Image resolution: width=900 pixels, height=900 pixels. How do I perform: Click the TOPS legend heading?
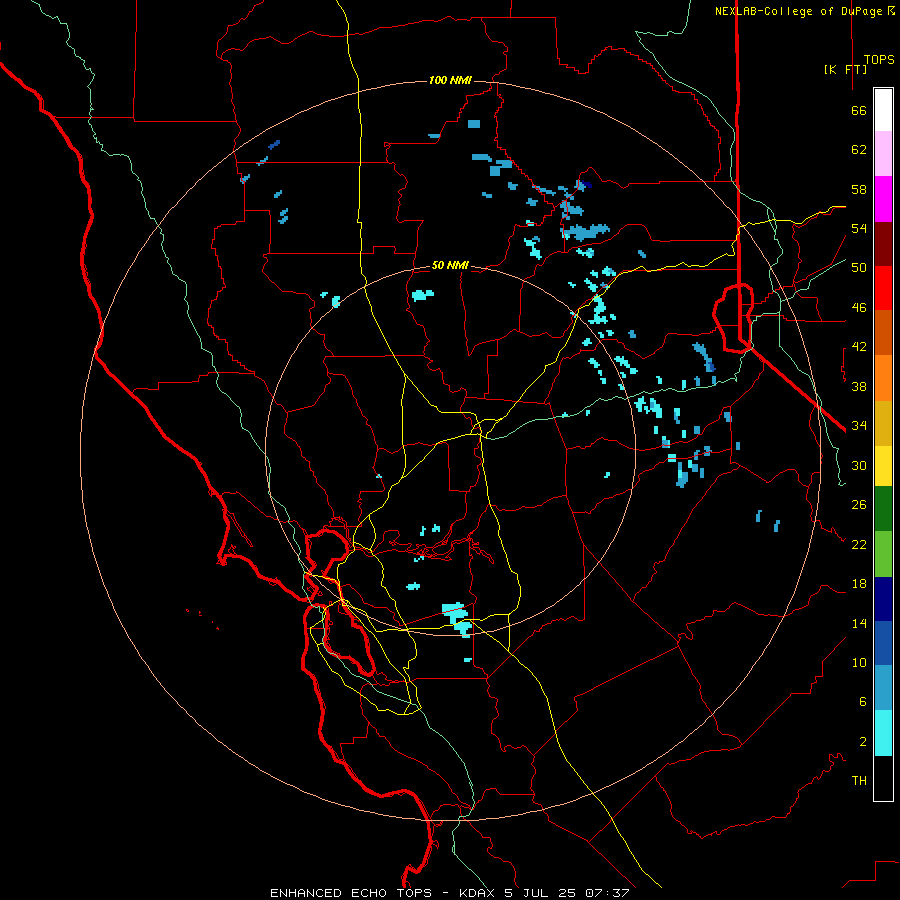pyautogui.click(x=879, y=60)
